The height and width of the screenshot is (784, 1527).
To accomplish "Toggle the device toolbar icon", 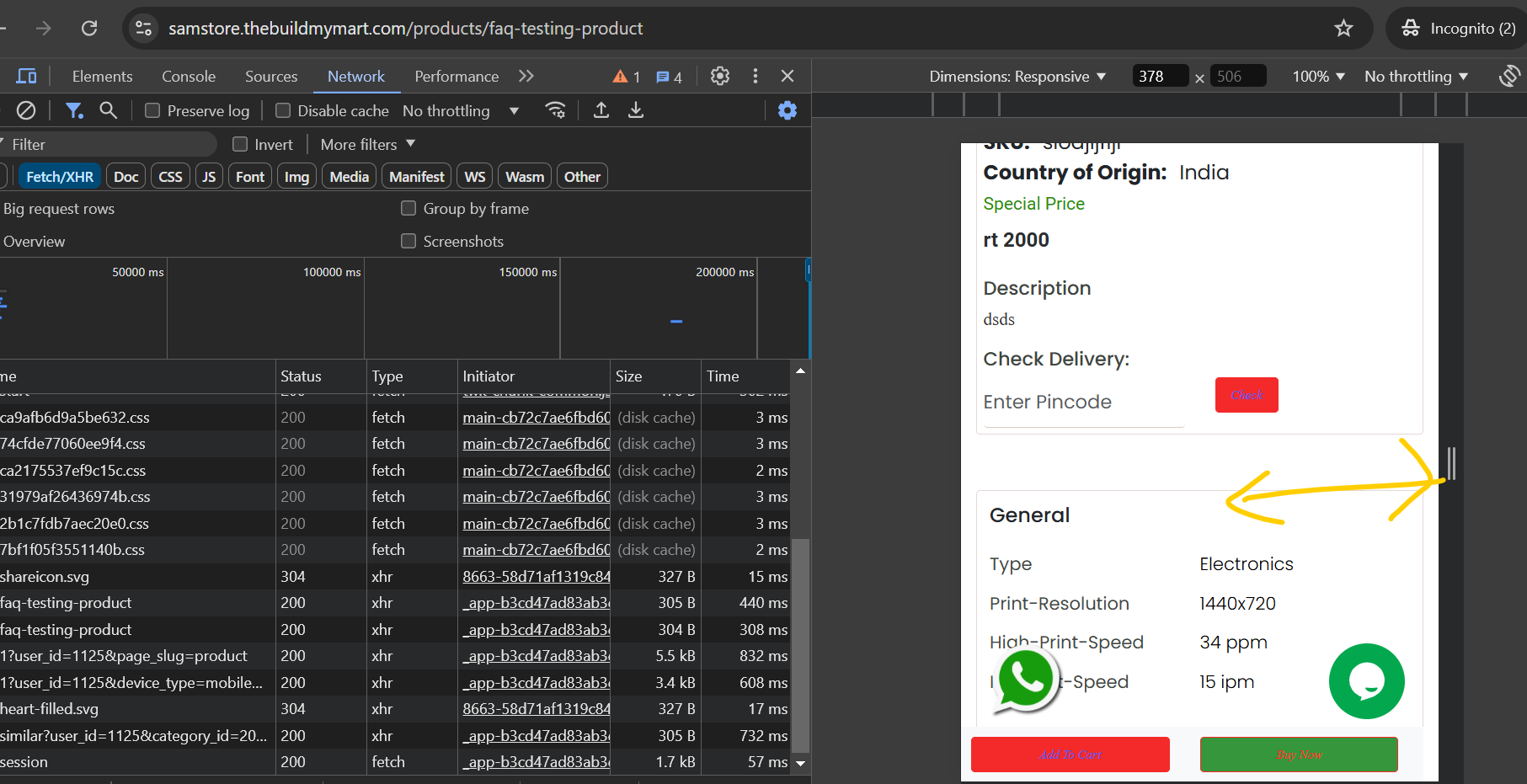I will click(x=26, y=77).
